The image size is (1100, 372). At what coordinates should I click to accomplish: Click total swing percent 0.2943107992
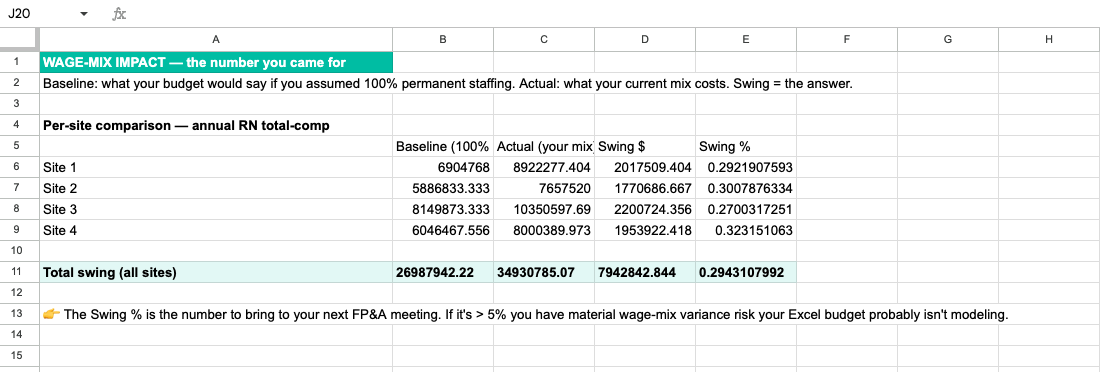[x=746, y=272]
